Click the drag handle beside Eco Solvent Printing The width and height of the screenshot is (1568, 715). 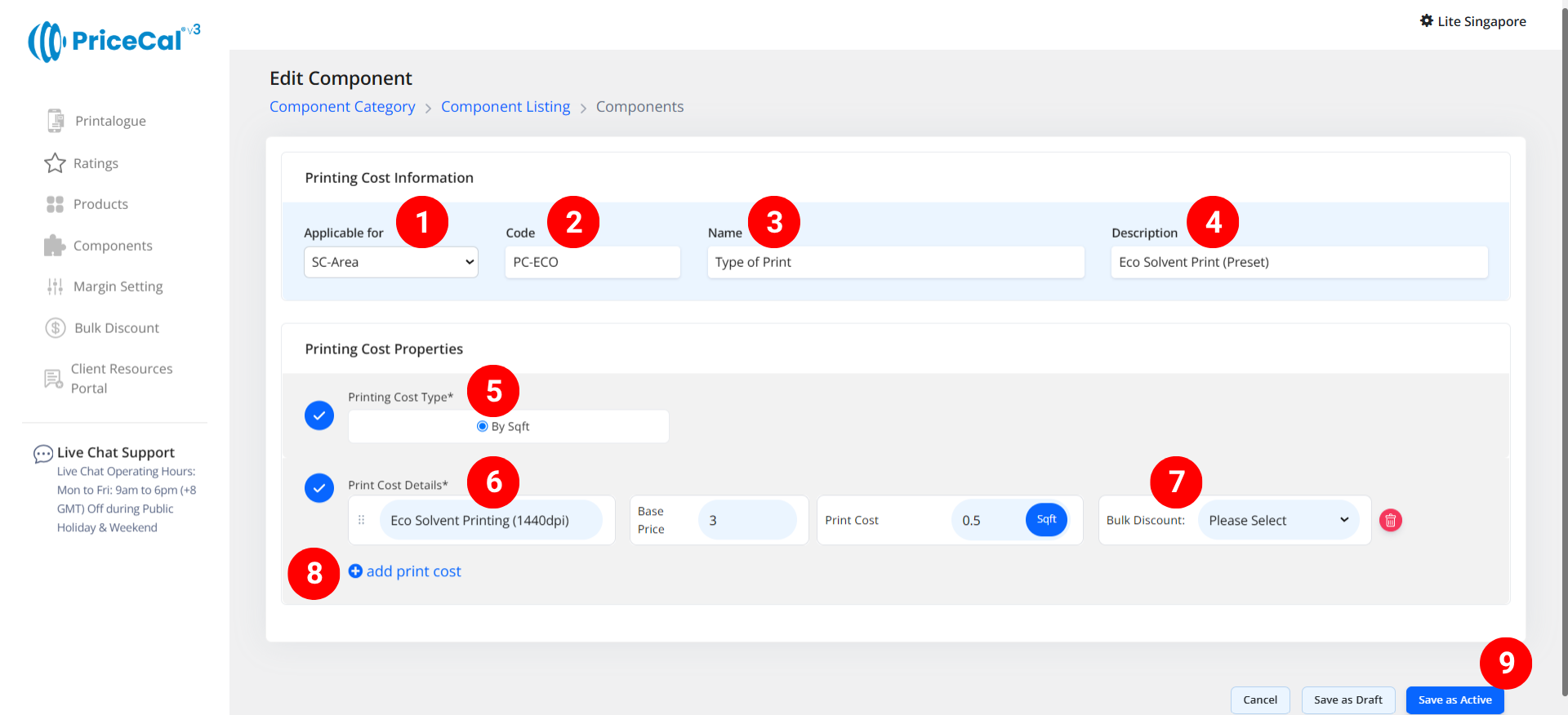362,520
